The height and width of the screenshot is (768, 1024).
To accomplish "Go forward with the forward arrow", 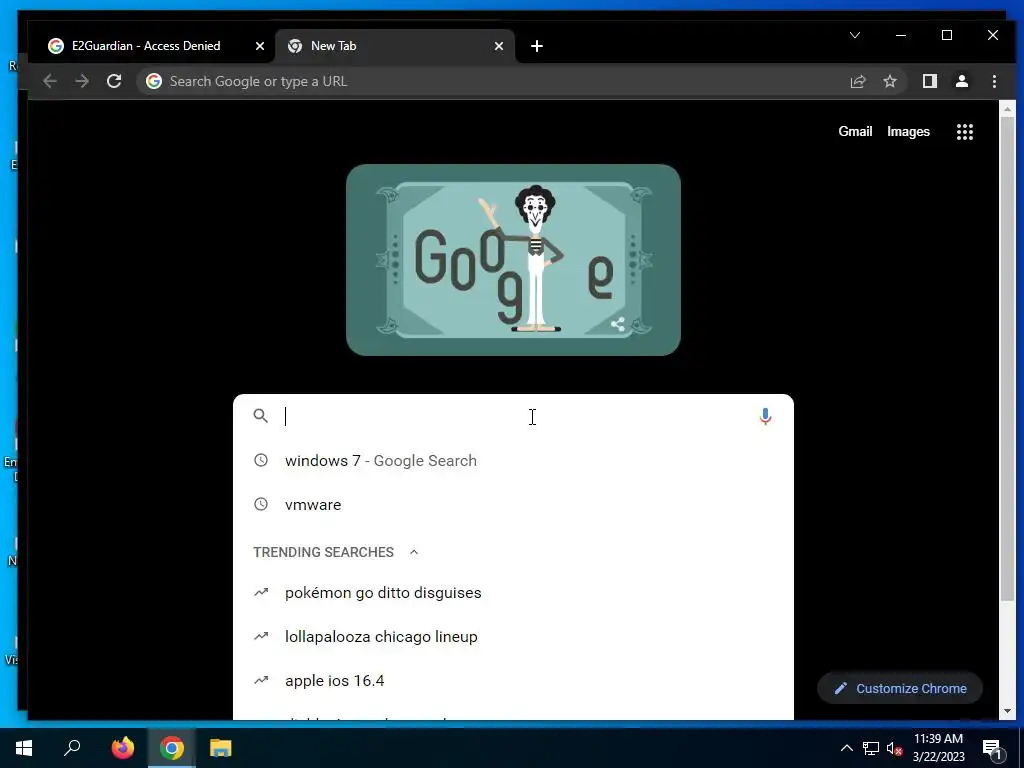I will tap(82, 81).
